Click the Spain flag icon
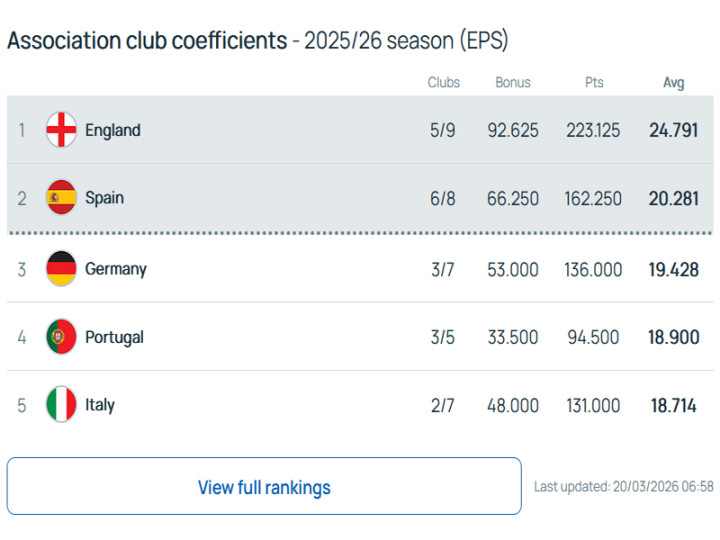Viewport: 720px width, 540px height. pos(61,197)
